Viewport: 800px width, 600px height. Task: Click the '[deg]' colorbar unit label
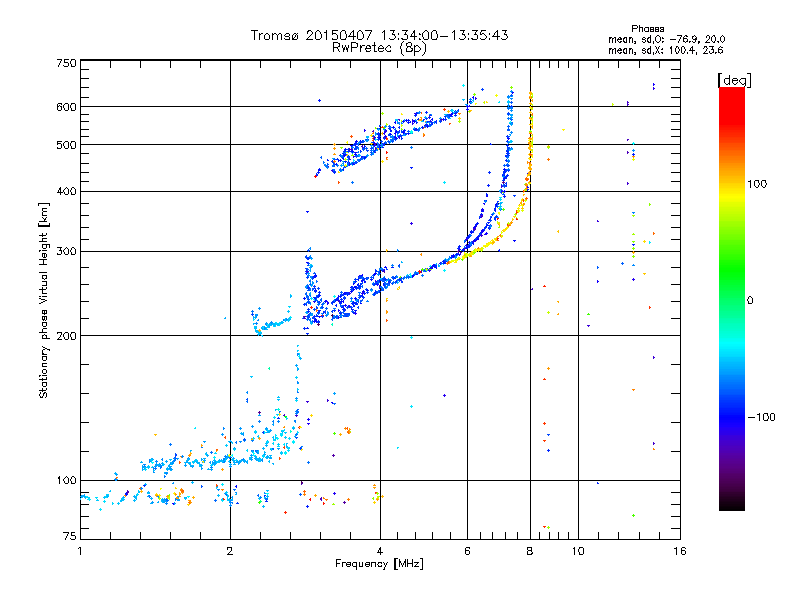(x=734, y=80)
